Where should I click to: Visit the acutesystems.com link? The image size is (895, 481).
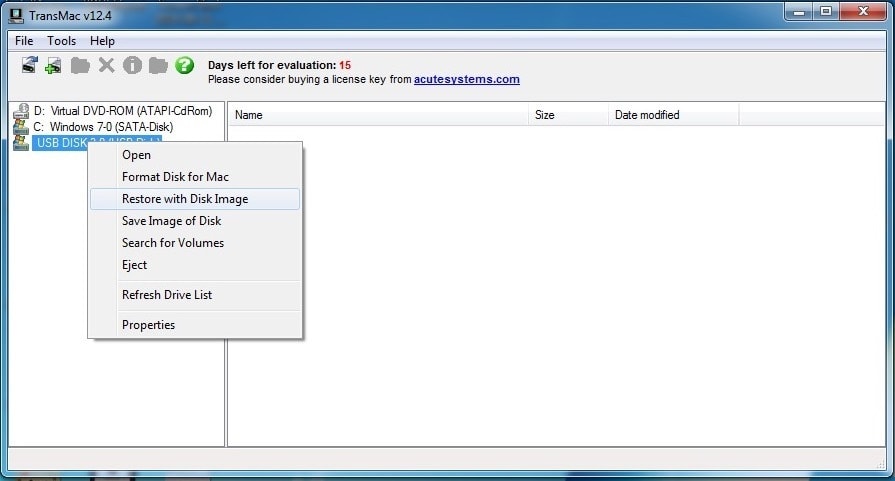466,80
